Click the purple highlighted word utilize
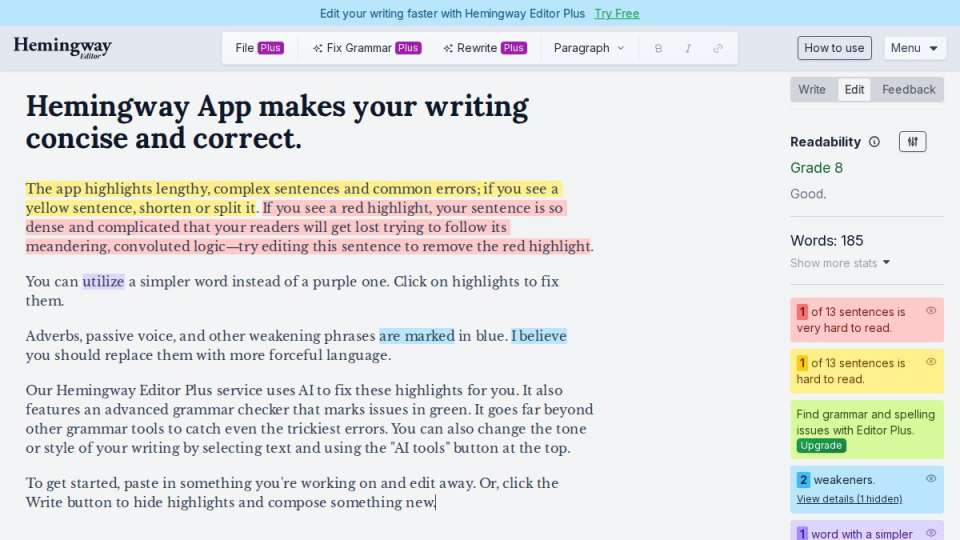 [x=103, y=282]
